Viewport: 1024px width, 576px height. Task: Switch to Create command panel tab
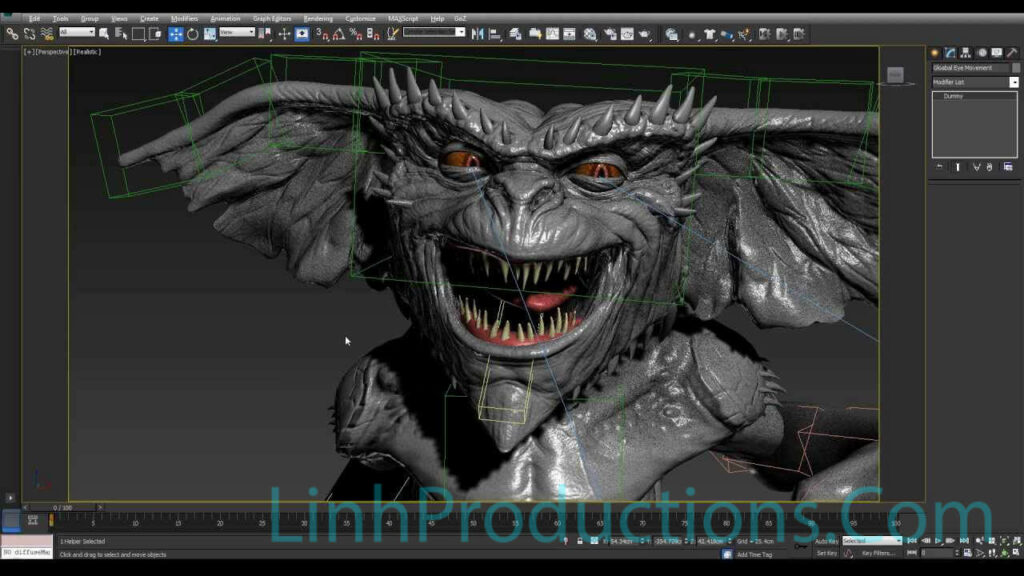935,53
